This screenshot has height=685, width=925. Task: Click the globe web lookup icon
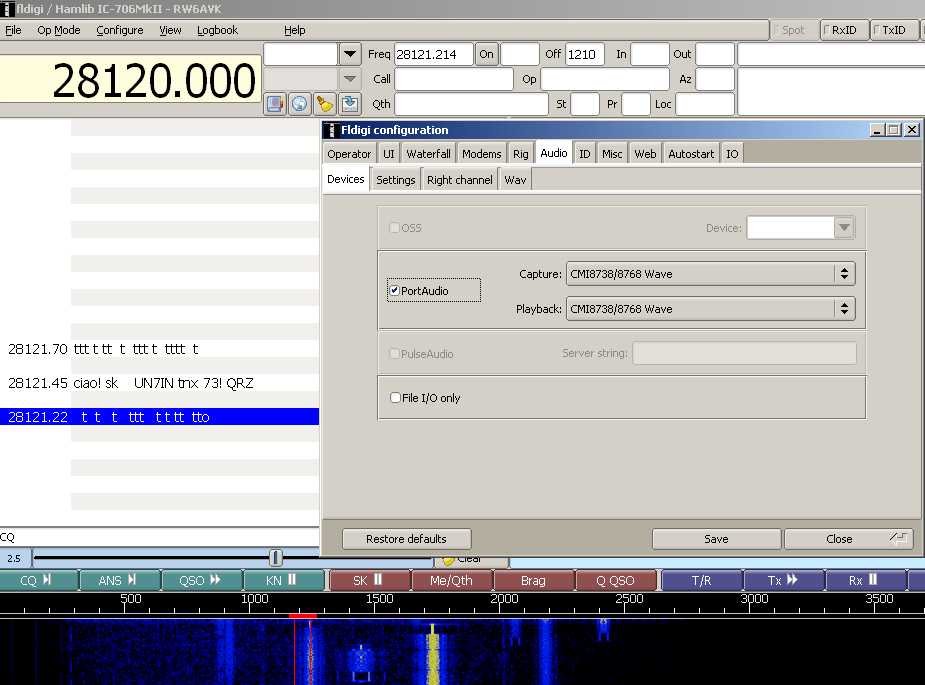(300, 104)
